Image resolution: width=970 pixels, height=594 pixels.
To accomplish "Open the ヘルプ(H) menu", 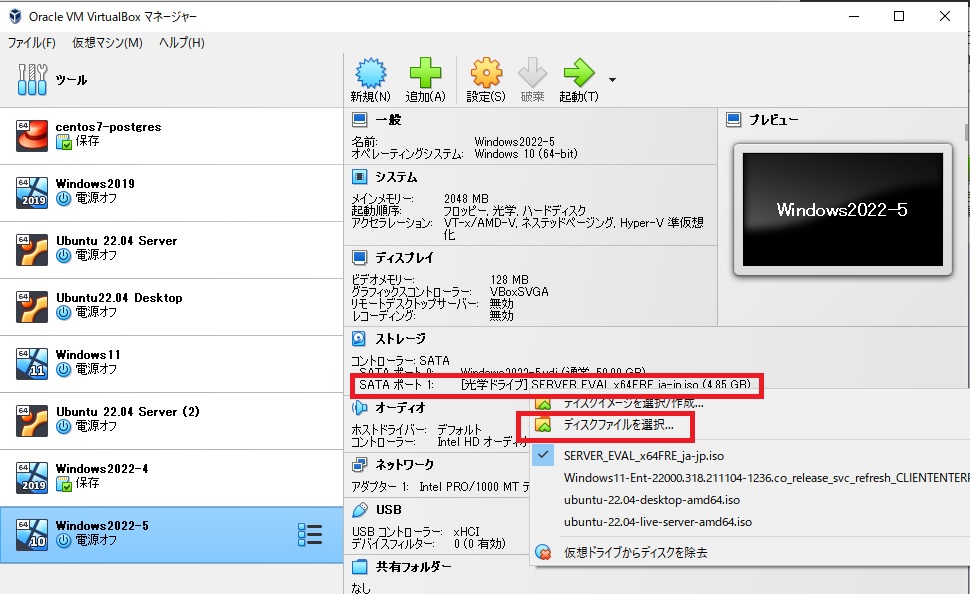I will click(x=181, y=43).
